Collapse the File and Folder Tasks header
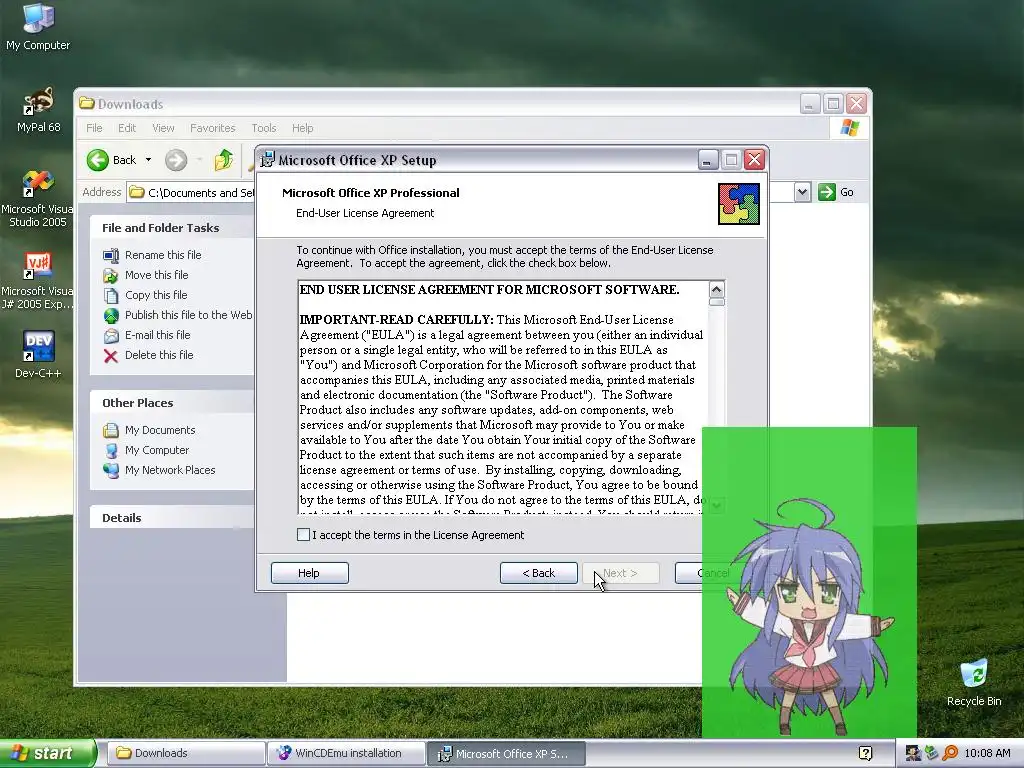Image resolution: width=1024 pixels, height=768 pixels. tap(172, 228)
